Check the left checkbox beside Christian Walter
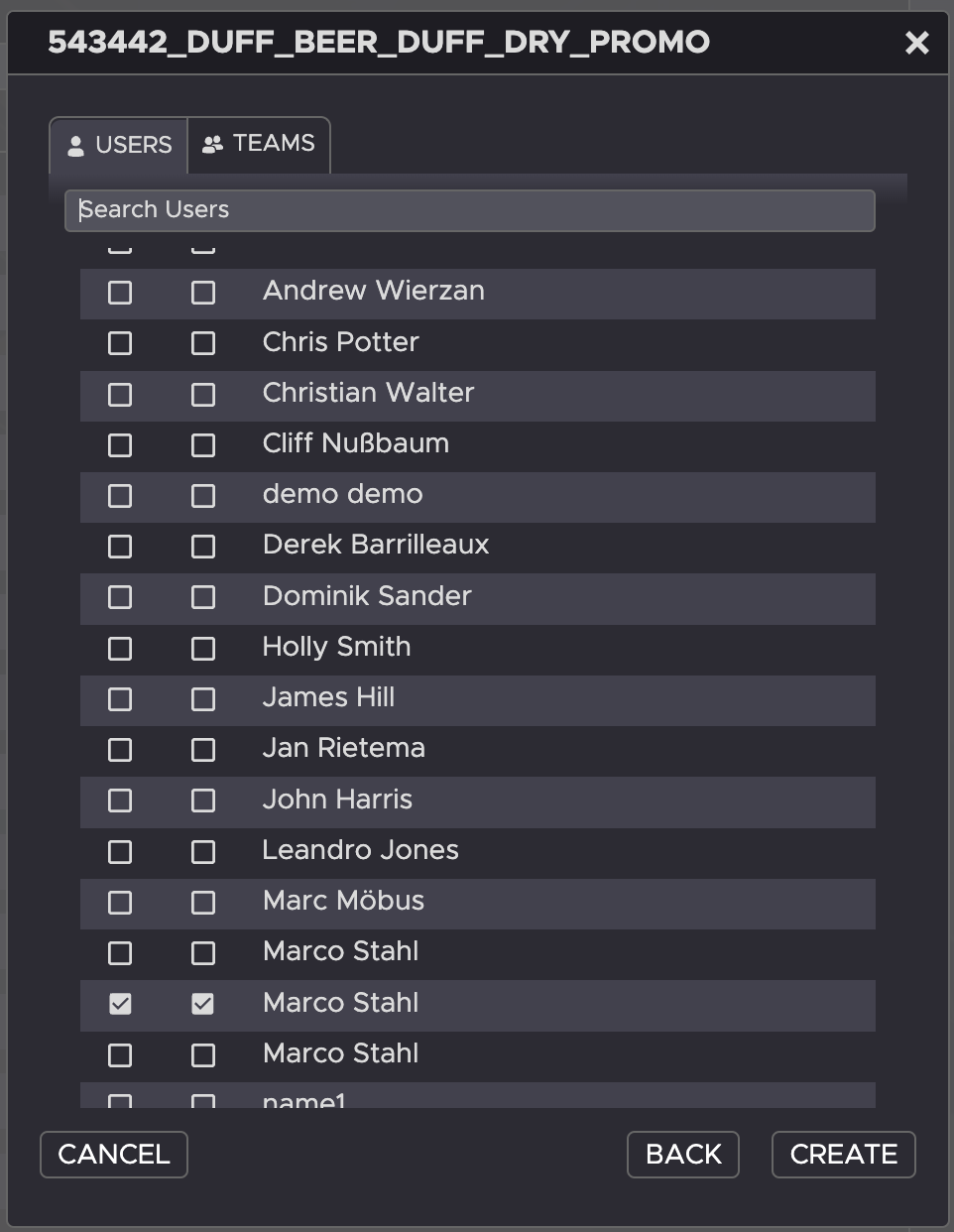 click(x=120, y=395)
